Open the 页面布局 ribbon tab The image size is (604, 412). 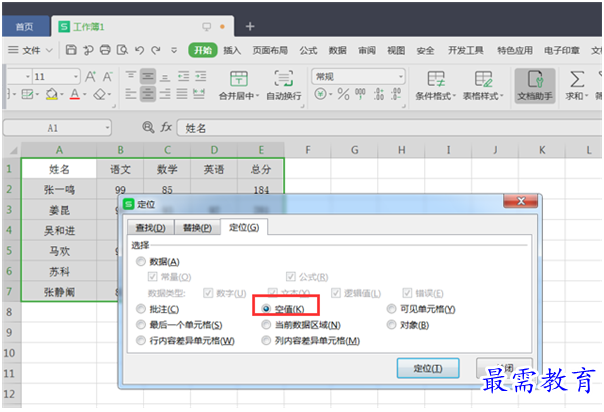pos(270,50)
